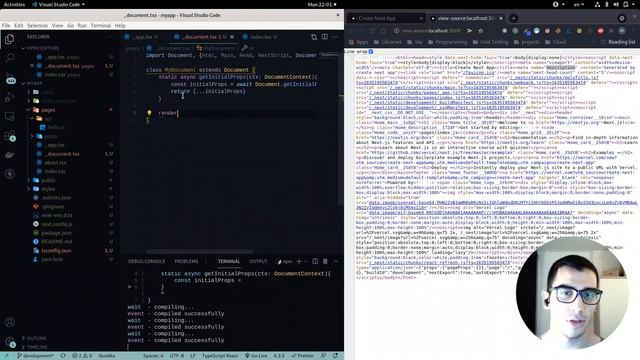Open the Selection menu
The image size is (640, 360).
coord(38,25)
